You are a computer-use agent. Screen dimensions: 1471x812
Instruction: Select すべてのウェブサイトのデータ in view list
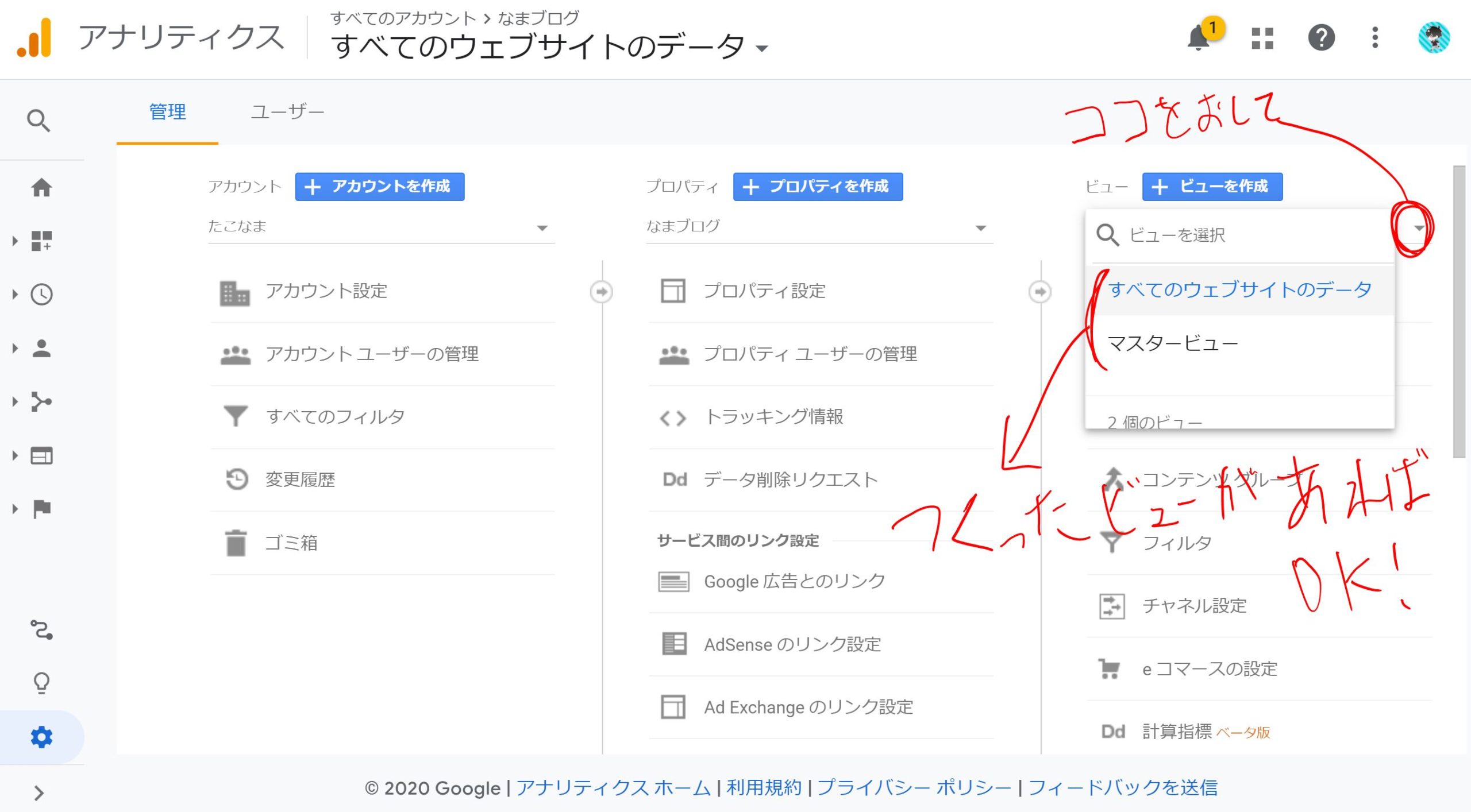point(1240,290)
